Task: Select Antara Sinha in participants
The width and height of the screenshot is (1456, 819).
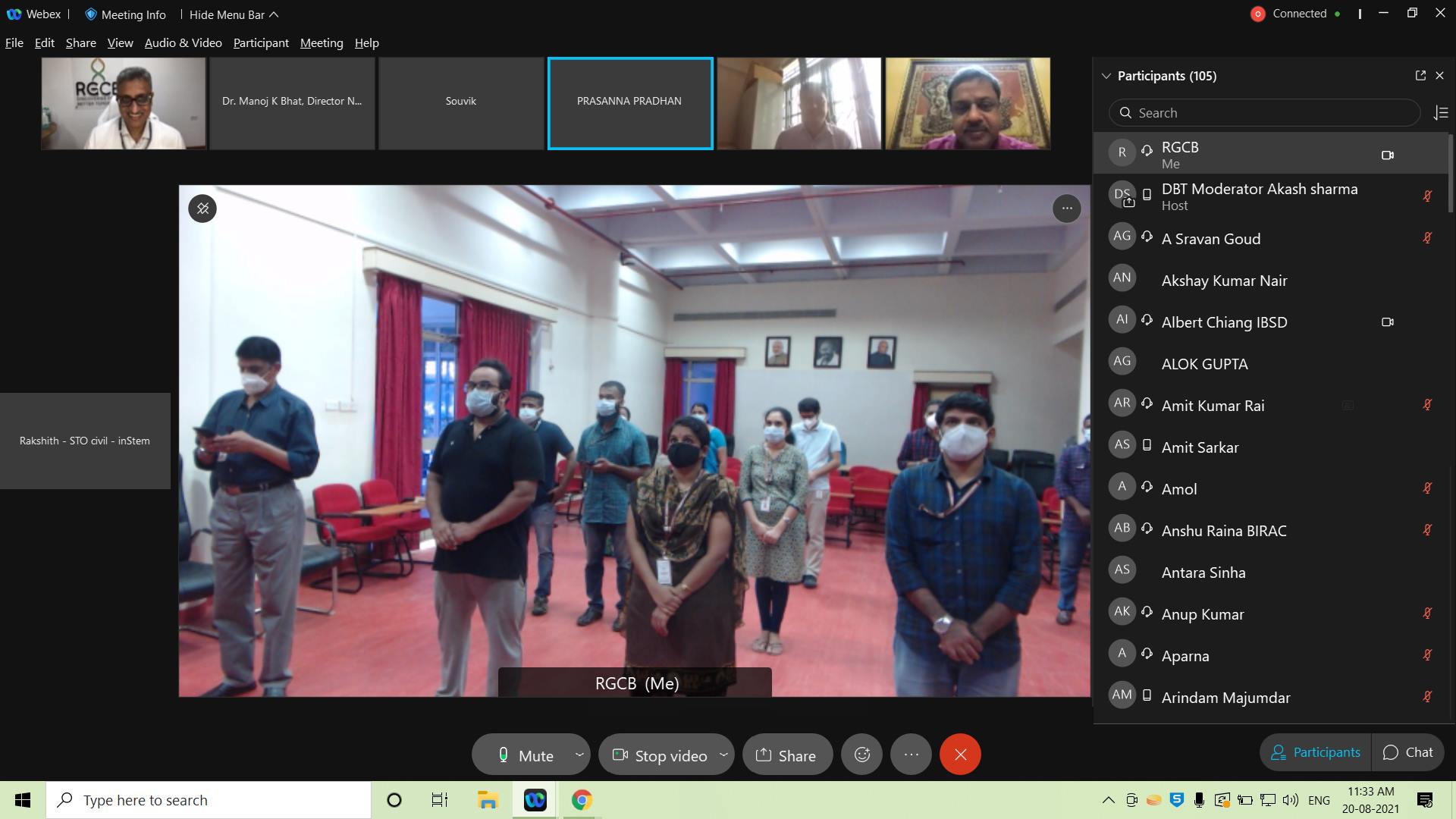Action: [x=1270, y=572]
